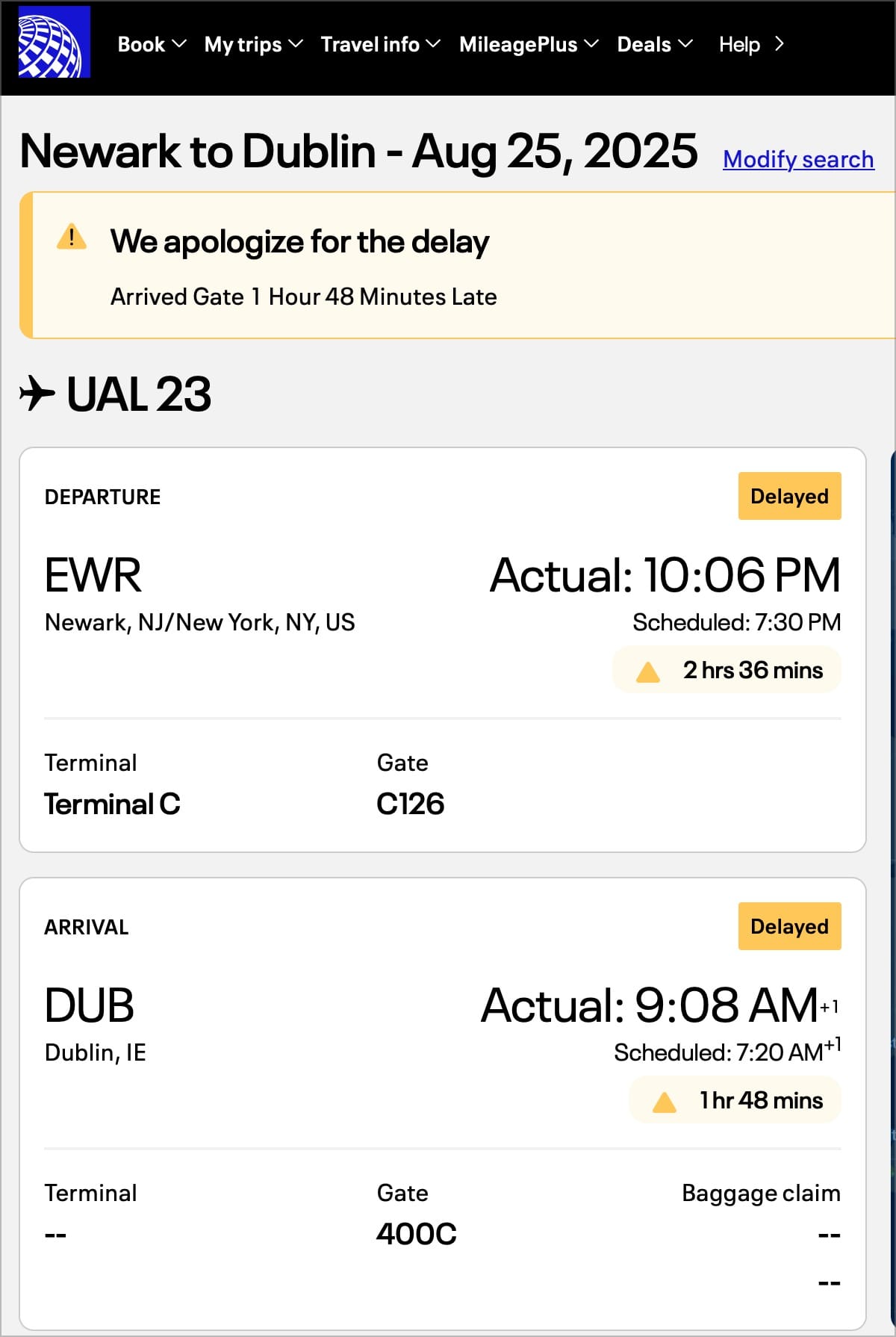Select the EWR departure airport code
Image resolution: width=896 pixels, height=1337 pixels.
click(x=93, y=575)
